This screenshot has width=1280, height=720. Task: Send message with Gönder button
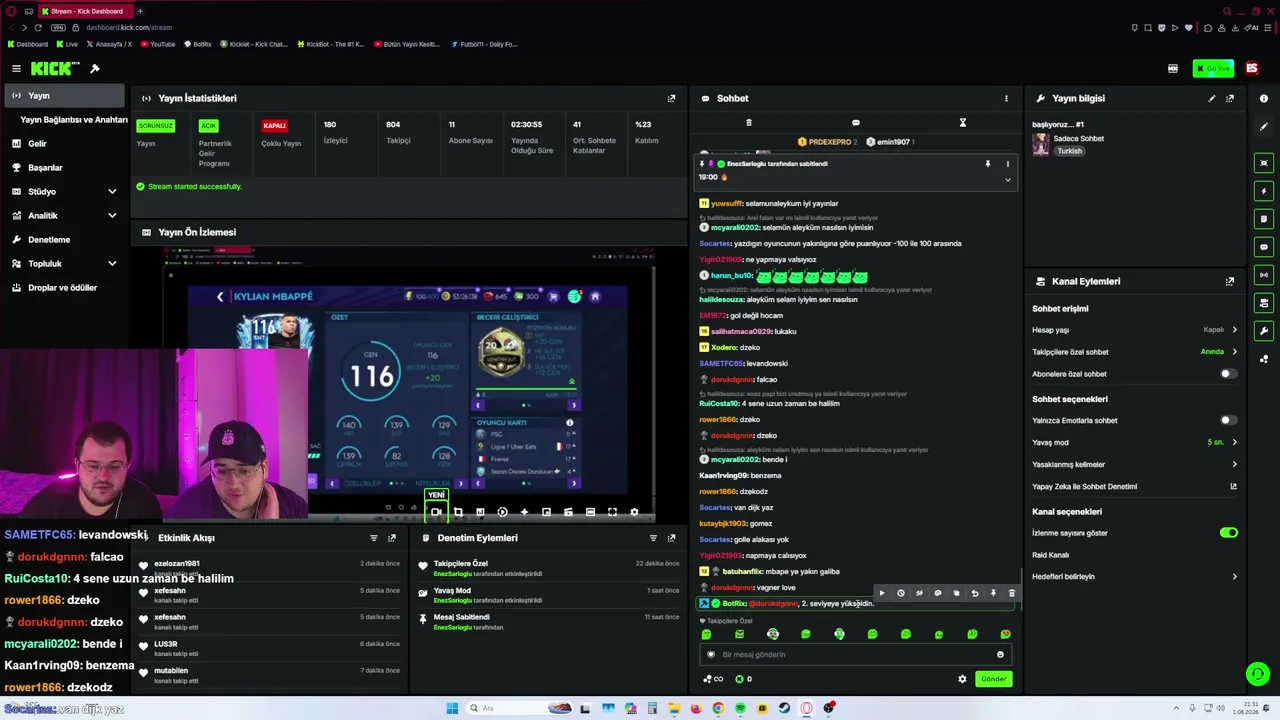993,679
